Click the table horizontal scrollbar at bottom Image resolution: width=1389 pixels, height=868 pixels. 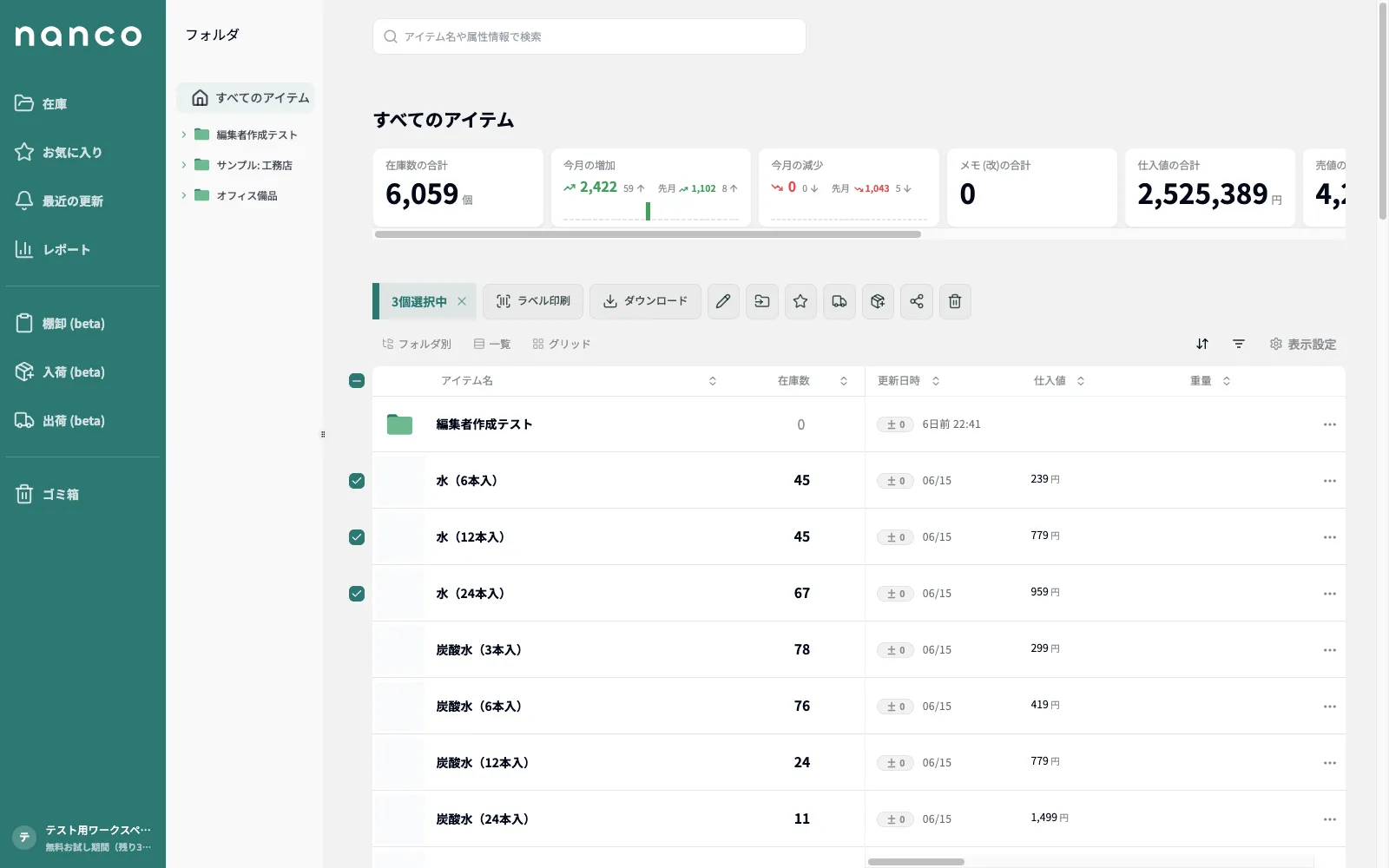(x=916, y=862)
